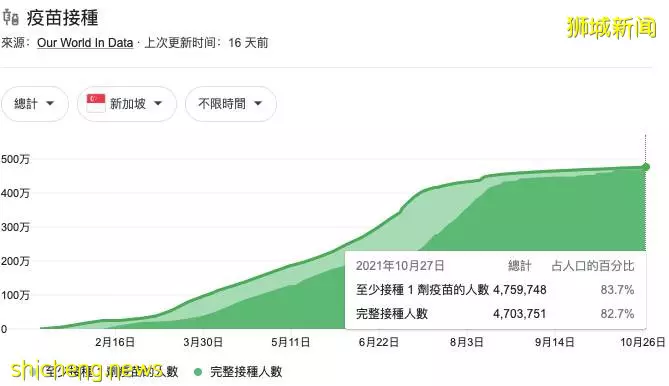
Task: Click the 完整接種人數 row in tooltip
Action: [495, 314]
